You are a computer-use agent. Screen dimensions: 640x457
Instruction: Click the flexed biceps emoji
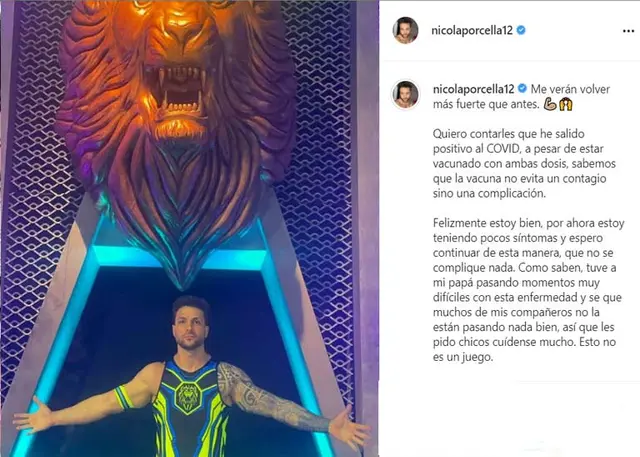550,105
